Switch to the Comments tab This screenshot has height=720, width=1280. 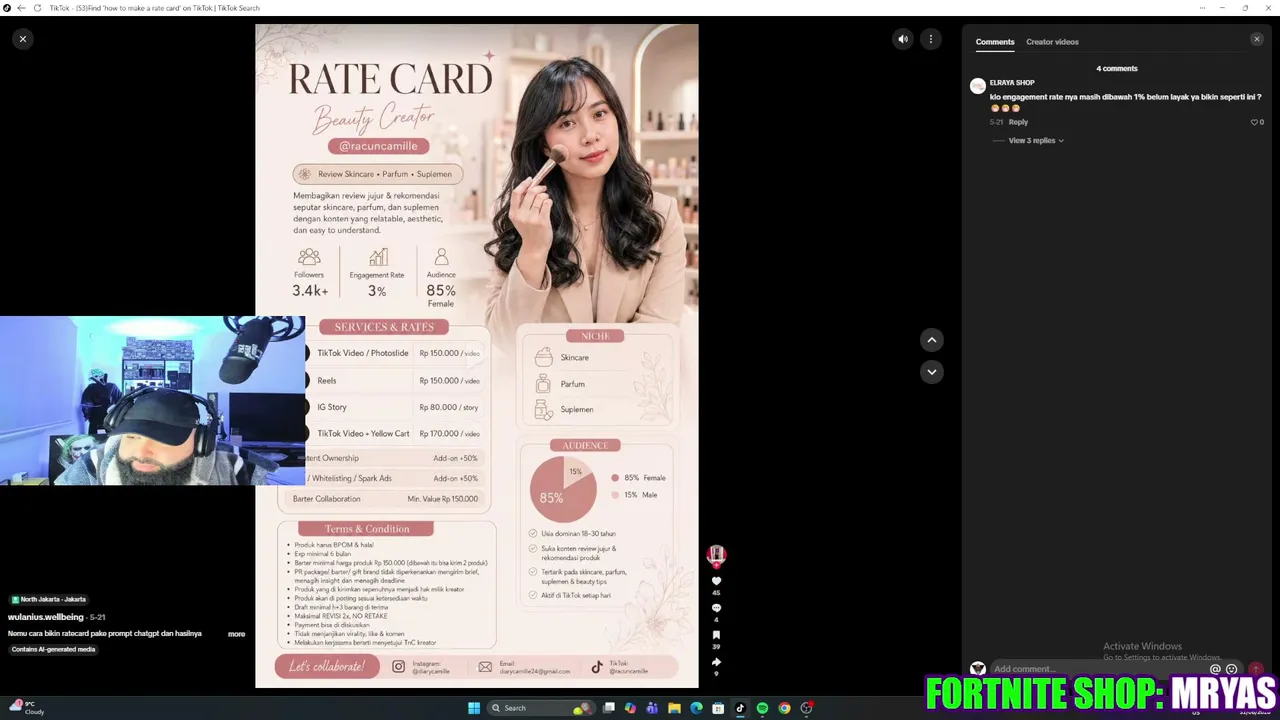[995, 42]
